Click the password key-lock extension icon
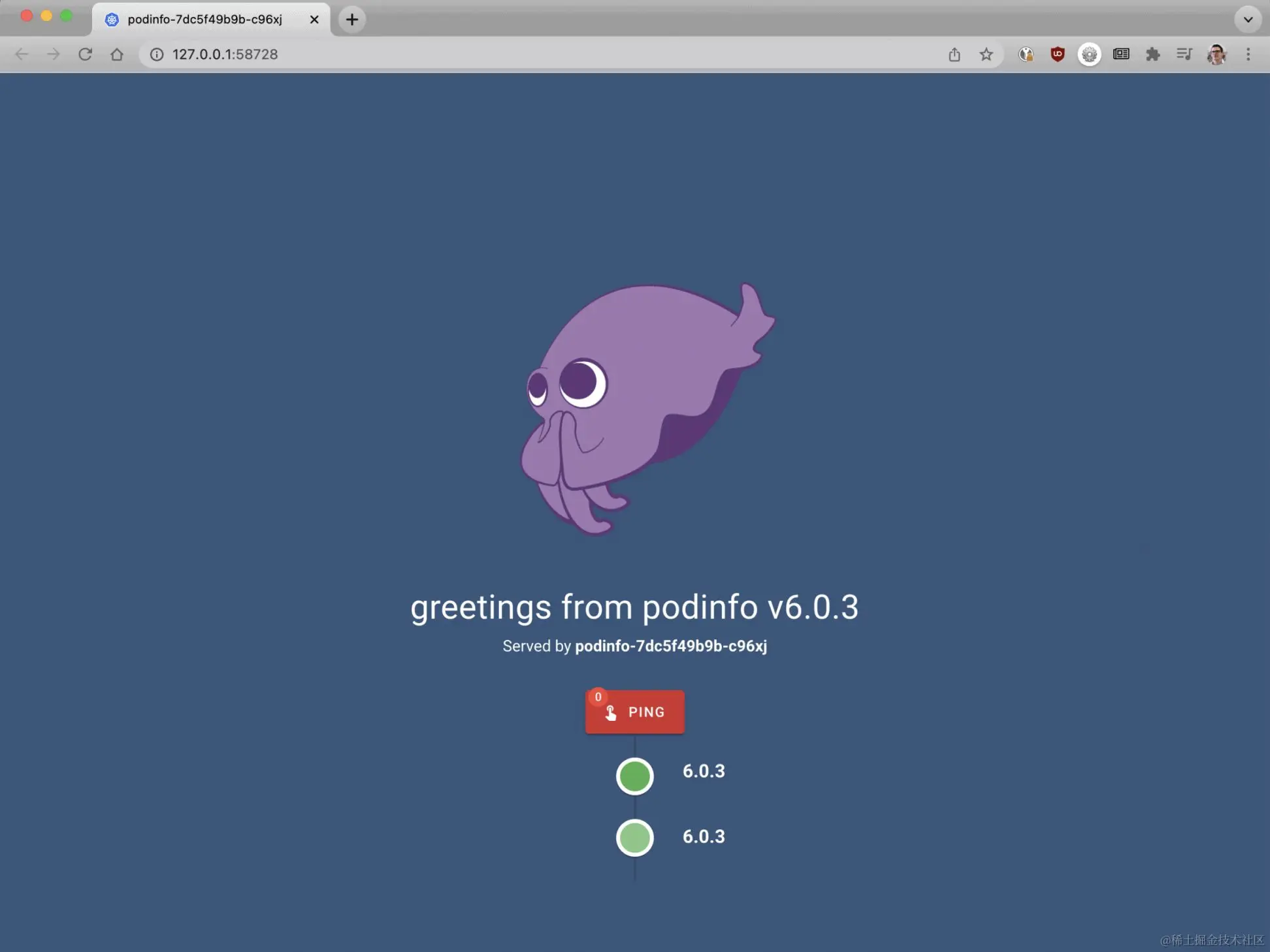Screen dimensions: 1270x952 tap(1026, 54)
